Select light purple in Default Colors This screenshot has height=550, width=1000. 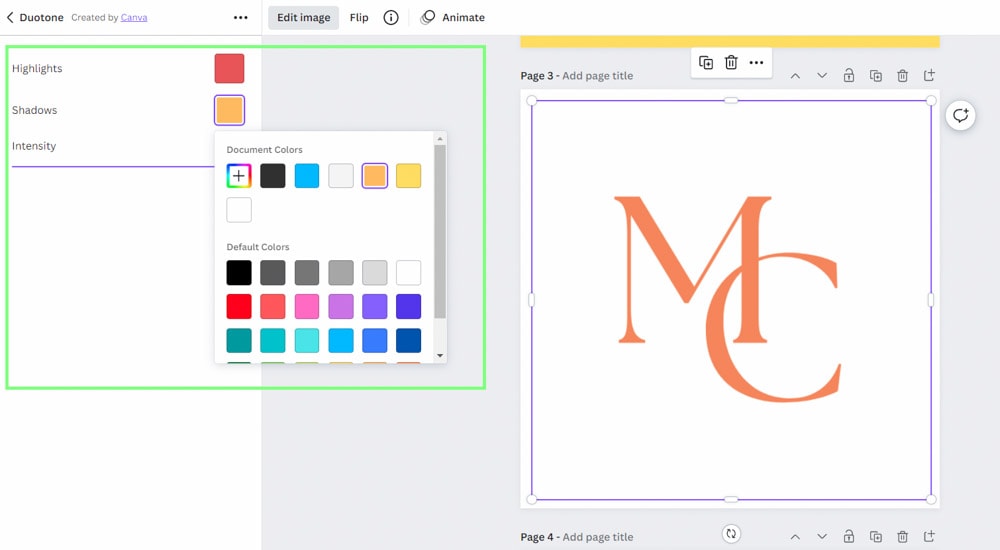341,307
